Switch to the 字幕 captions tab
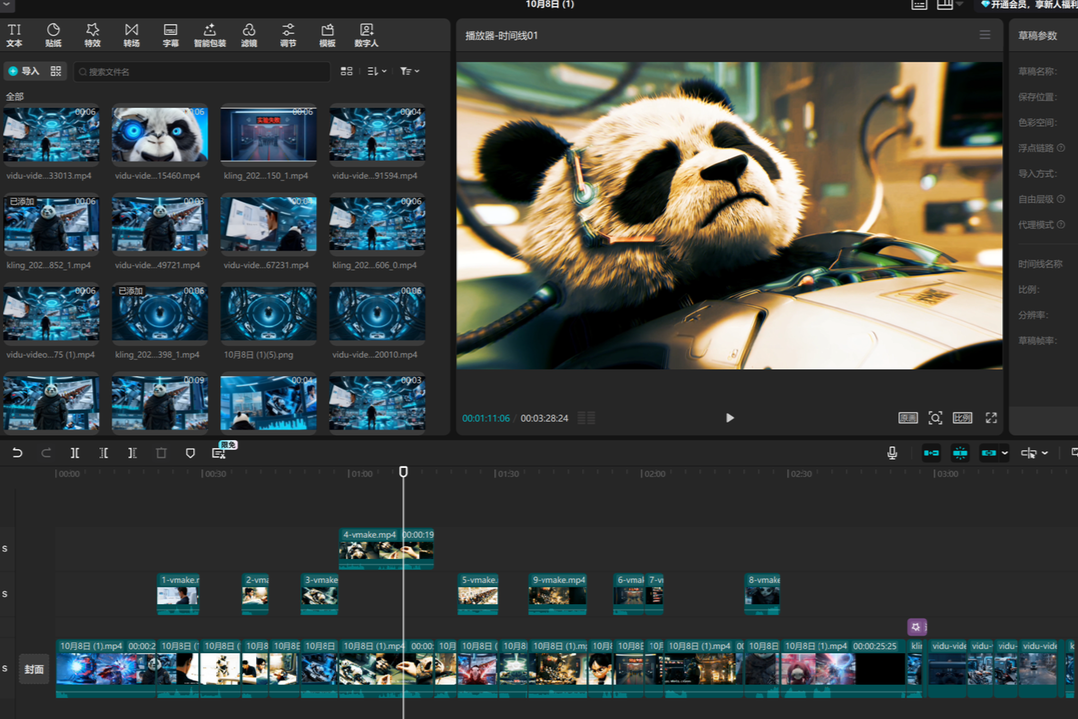 (x=170, y=35)
